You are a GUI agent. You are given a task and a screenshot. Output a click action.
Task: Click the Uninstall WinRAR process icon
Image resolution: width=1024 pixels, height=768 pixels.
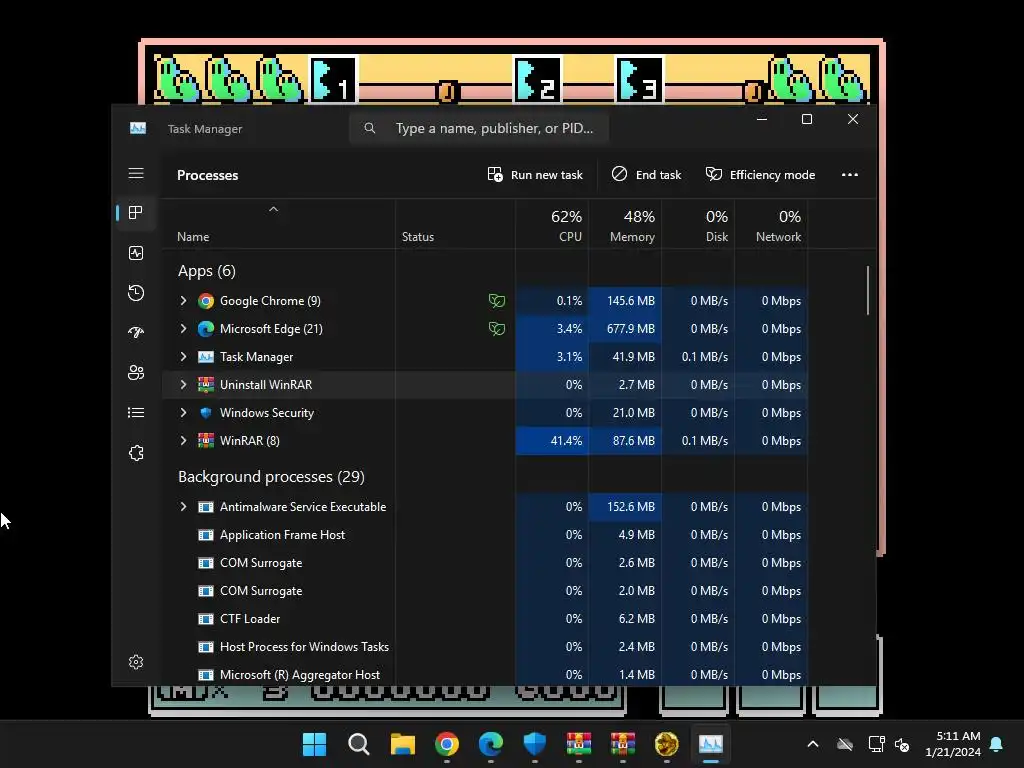(206, 385)
